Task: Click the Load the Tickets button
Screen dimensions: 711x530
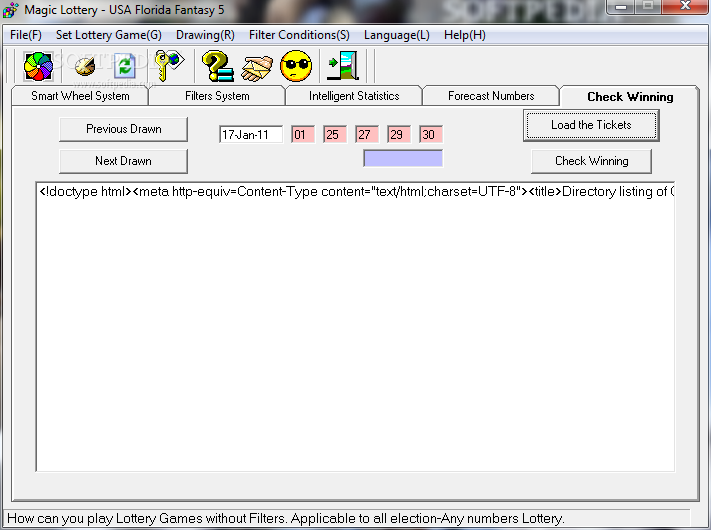Action: (591, 125)
